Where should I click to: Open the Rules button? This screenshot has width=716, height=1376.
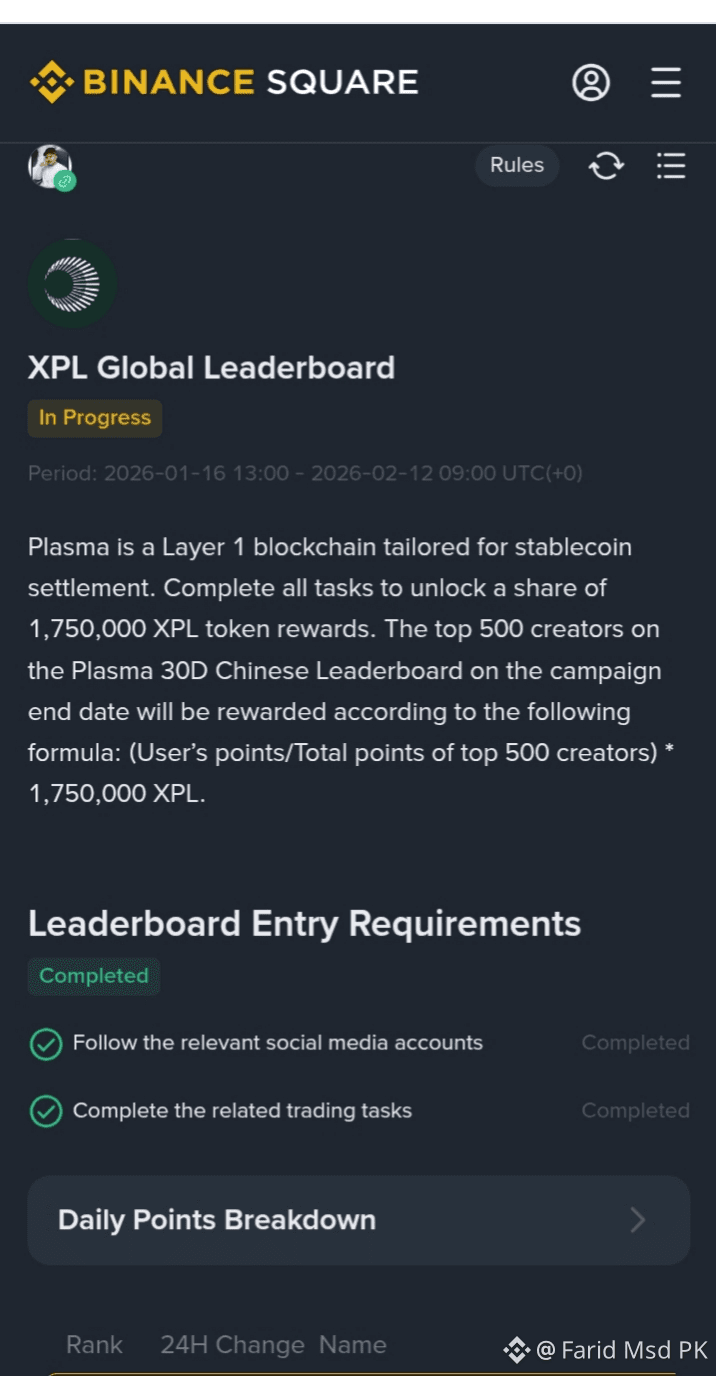[517, 166]
